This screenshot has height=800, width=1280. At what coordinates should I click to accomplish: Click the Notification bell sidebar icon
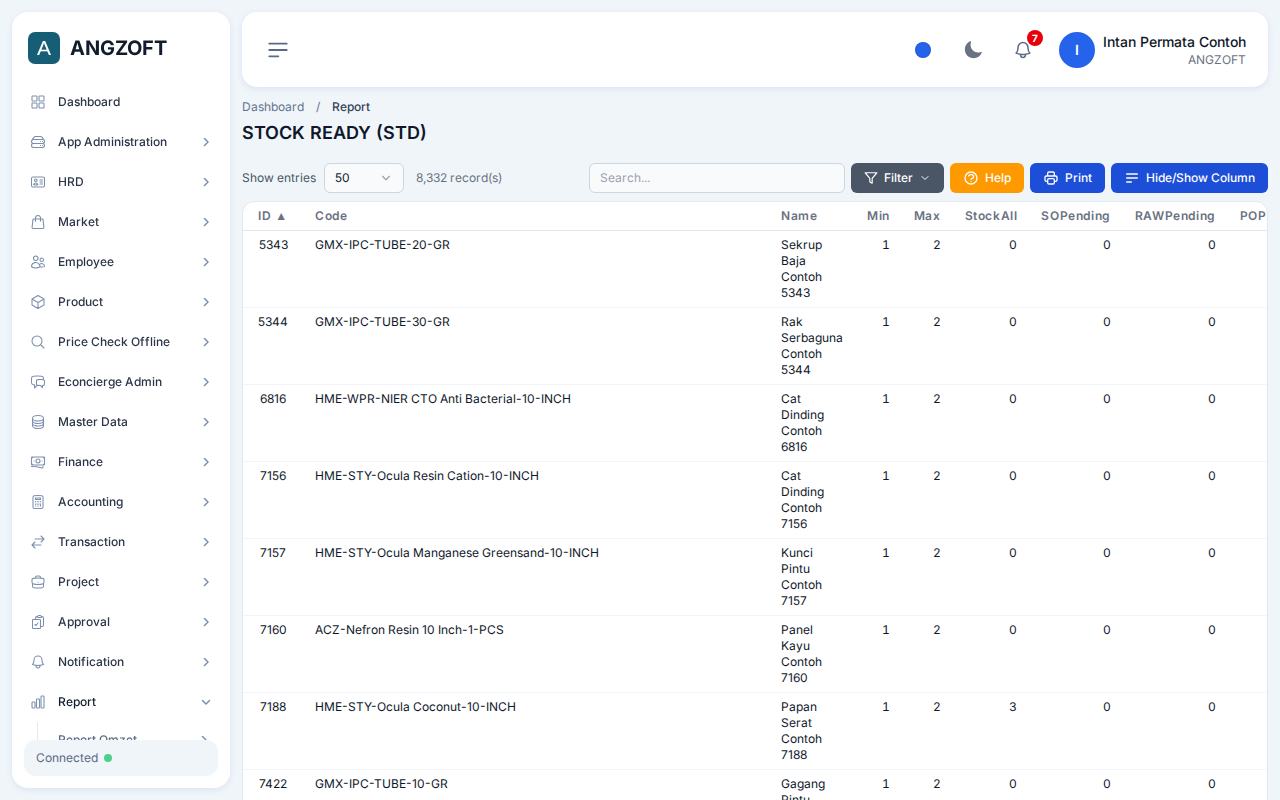coord(38,662)
